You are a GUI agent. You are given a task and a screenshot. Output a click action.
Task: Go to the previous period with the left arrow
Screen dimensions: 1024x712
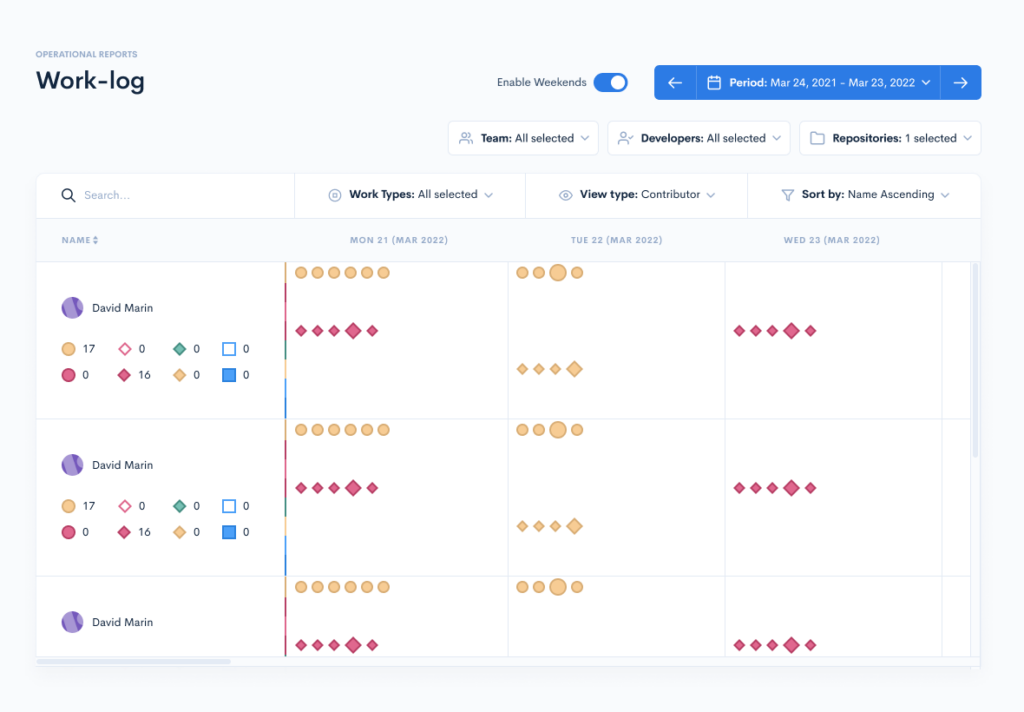click(674, 82)
